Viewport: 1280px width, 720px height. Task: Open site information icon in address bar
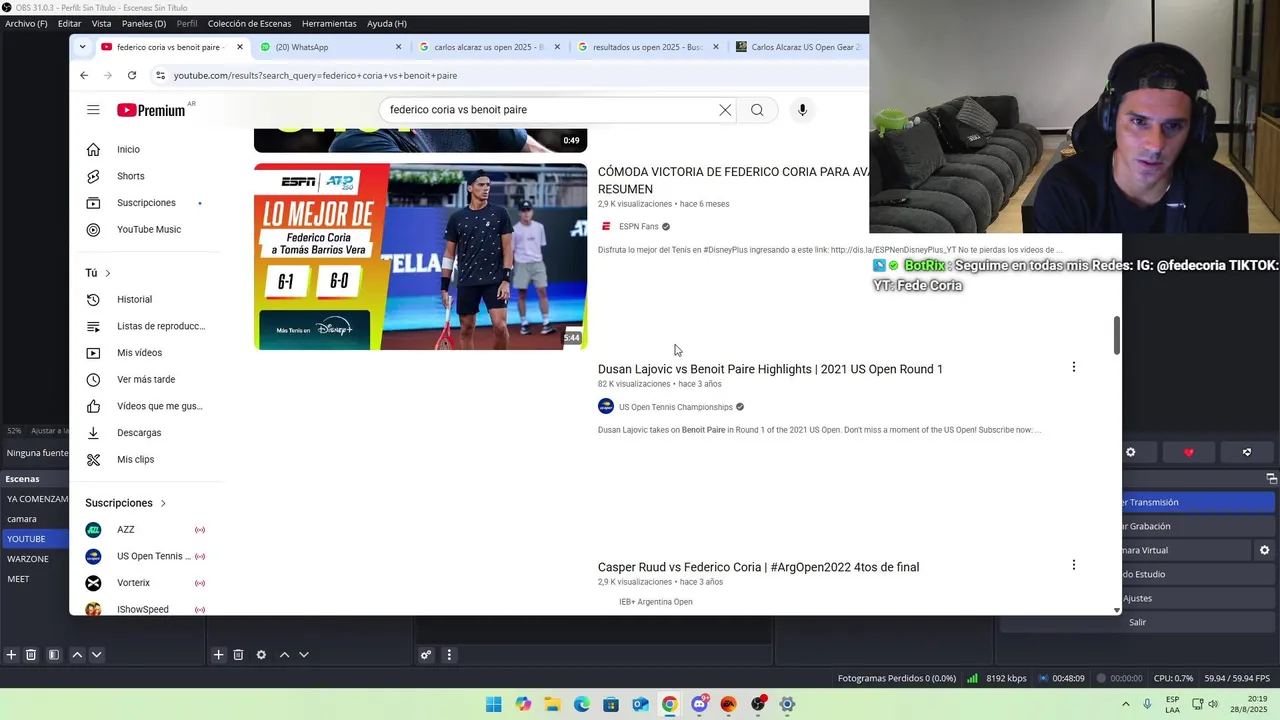click(x=160, y=75)
